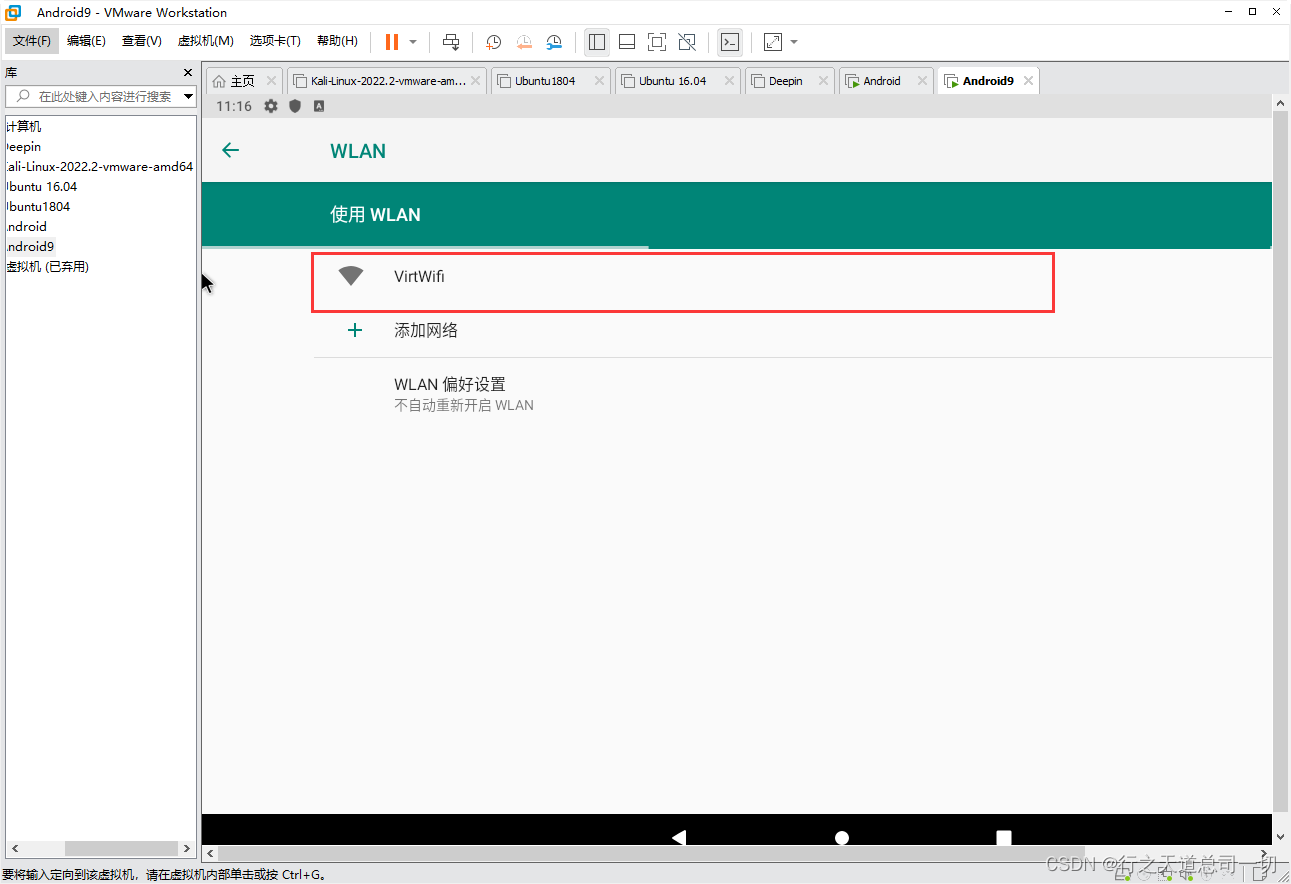Open the 编辑(E) menu
This screenshot has height=884, width=1291.
(86, 41)
